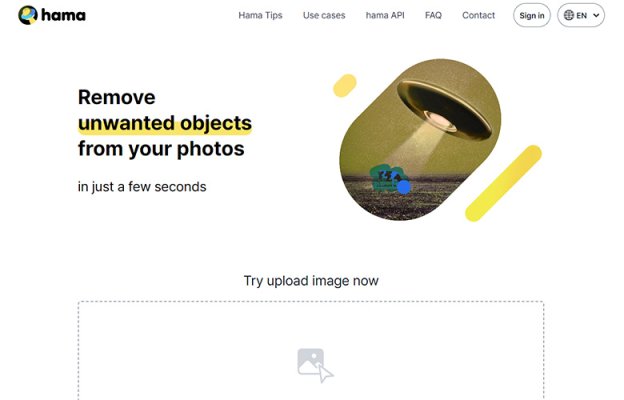Open the Use cases menu item
This screenshot has width=624, height=400.
324,16
